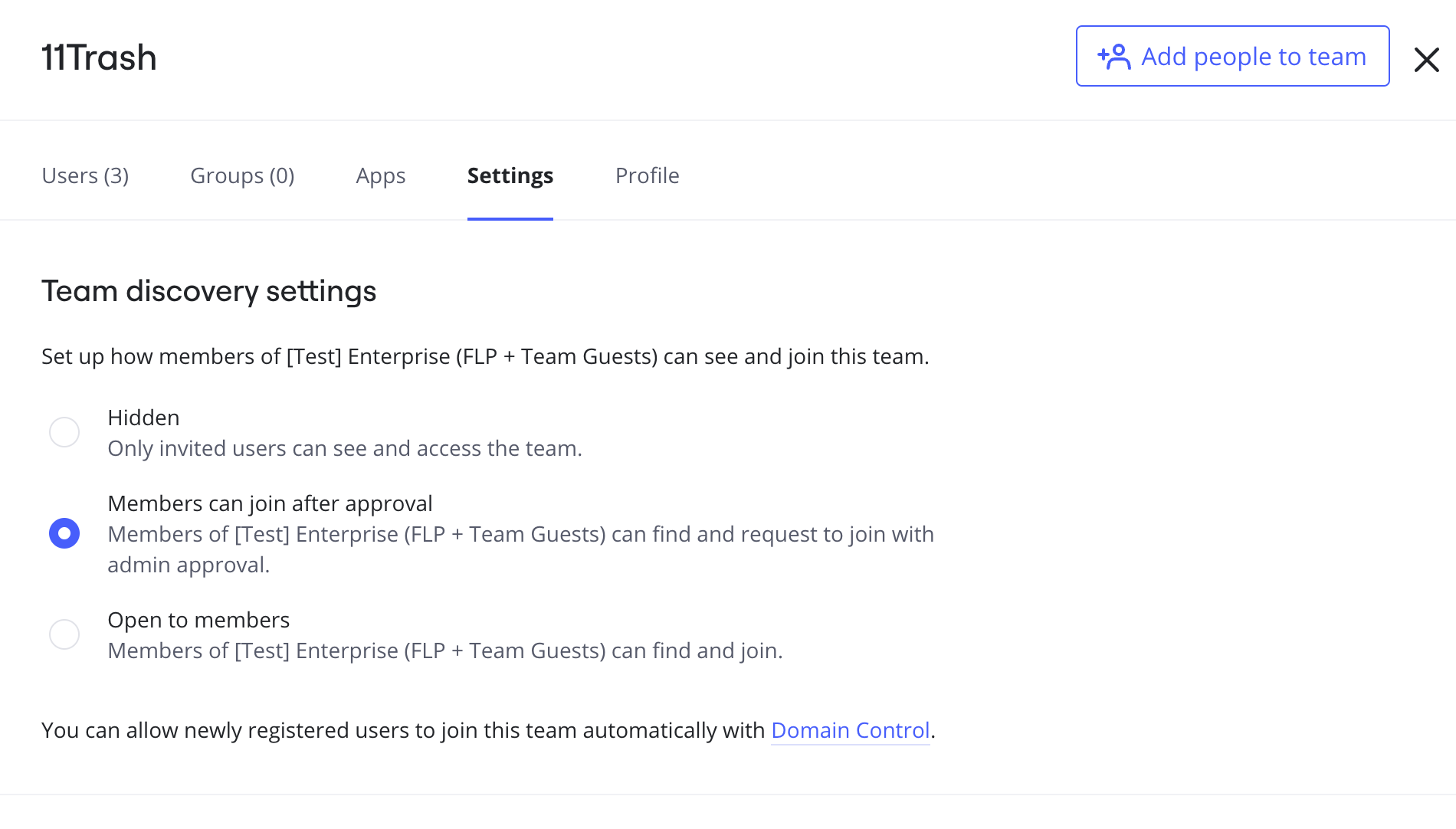The image size is (1456, 829).
Task: View the team Profile tab
Action: (647, 175)
